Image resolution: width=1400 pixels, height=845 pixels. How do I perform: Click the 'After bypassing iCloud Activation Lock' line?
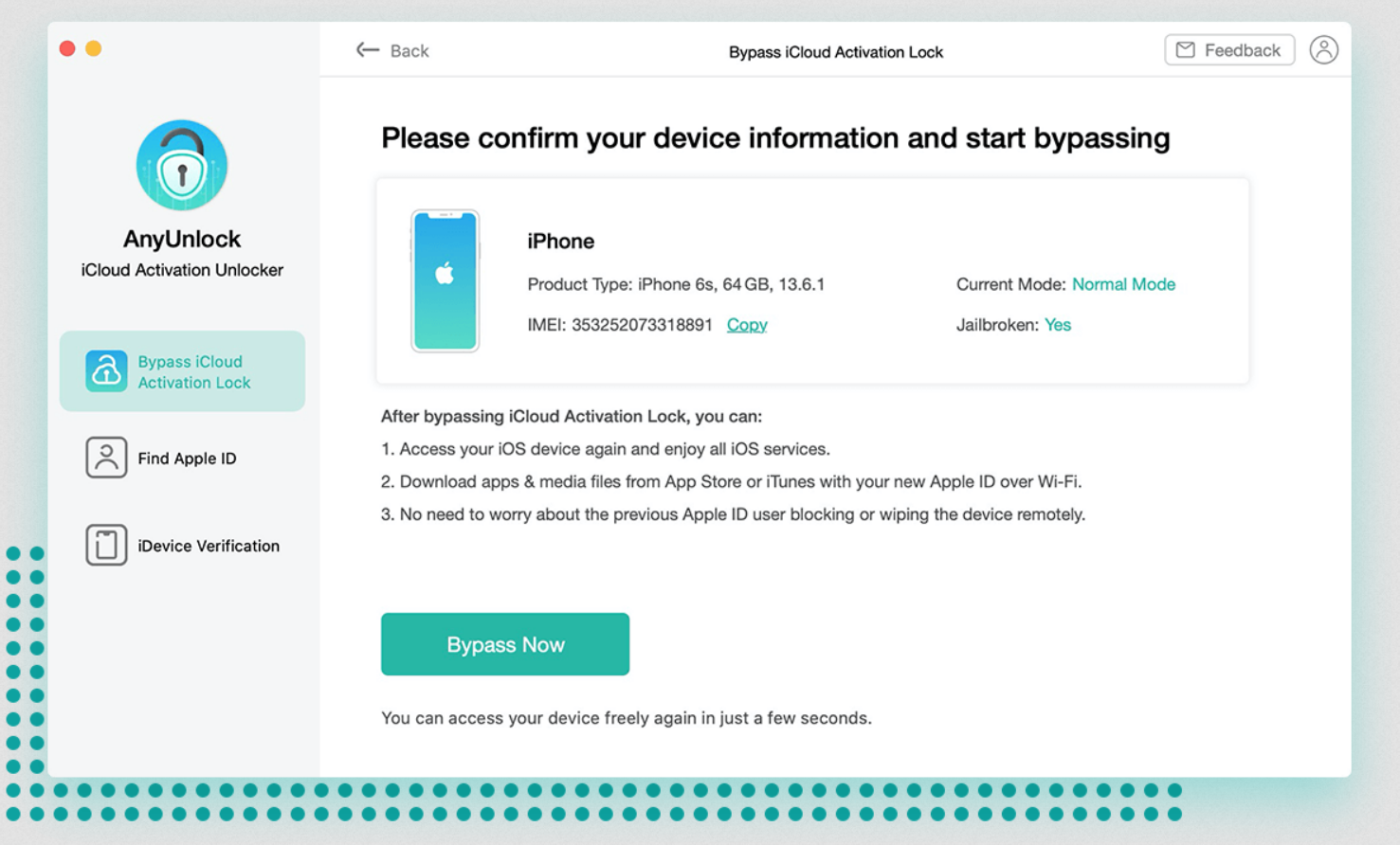click(x=572, y=416)
